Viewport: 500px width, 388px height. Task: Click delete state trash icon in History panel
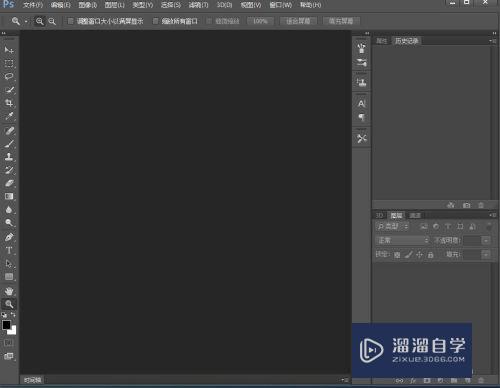tap(481, 205)
